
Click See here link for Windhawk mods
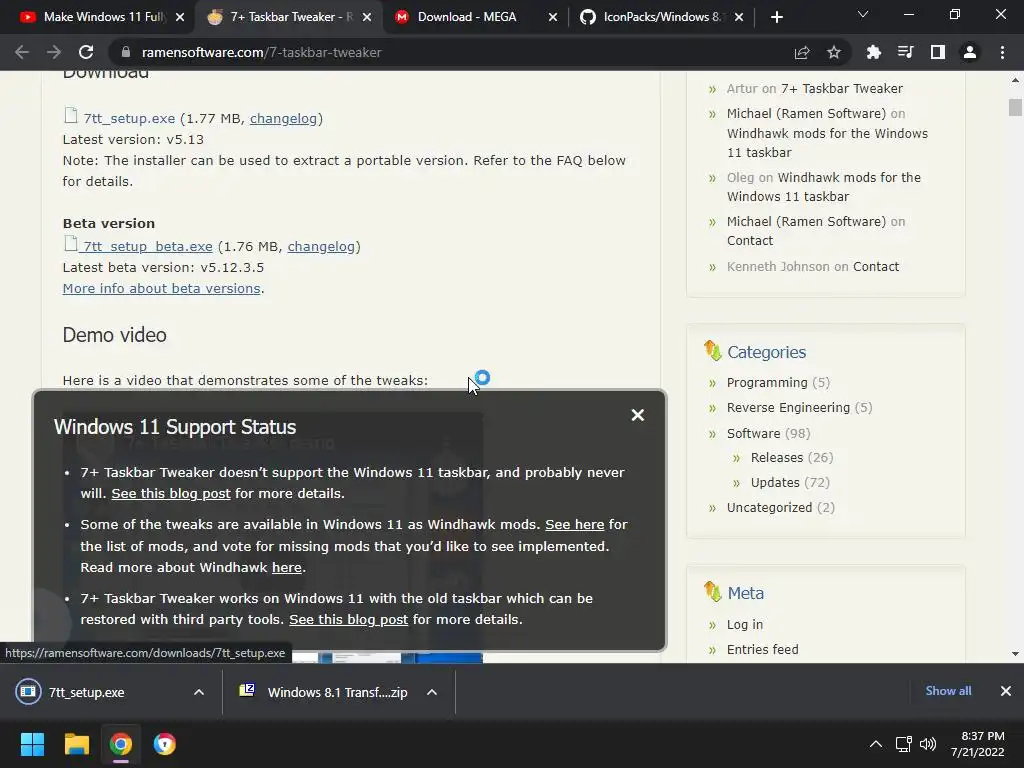[575, 524]
